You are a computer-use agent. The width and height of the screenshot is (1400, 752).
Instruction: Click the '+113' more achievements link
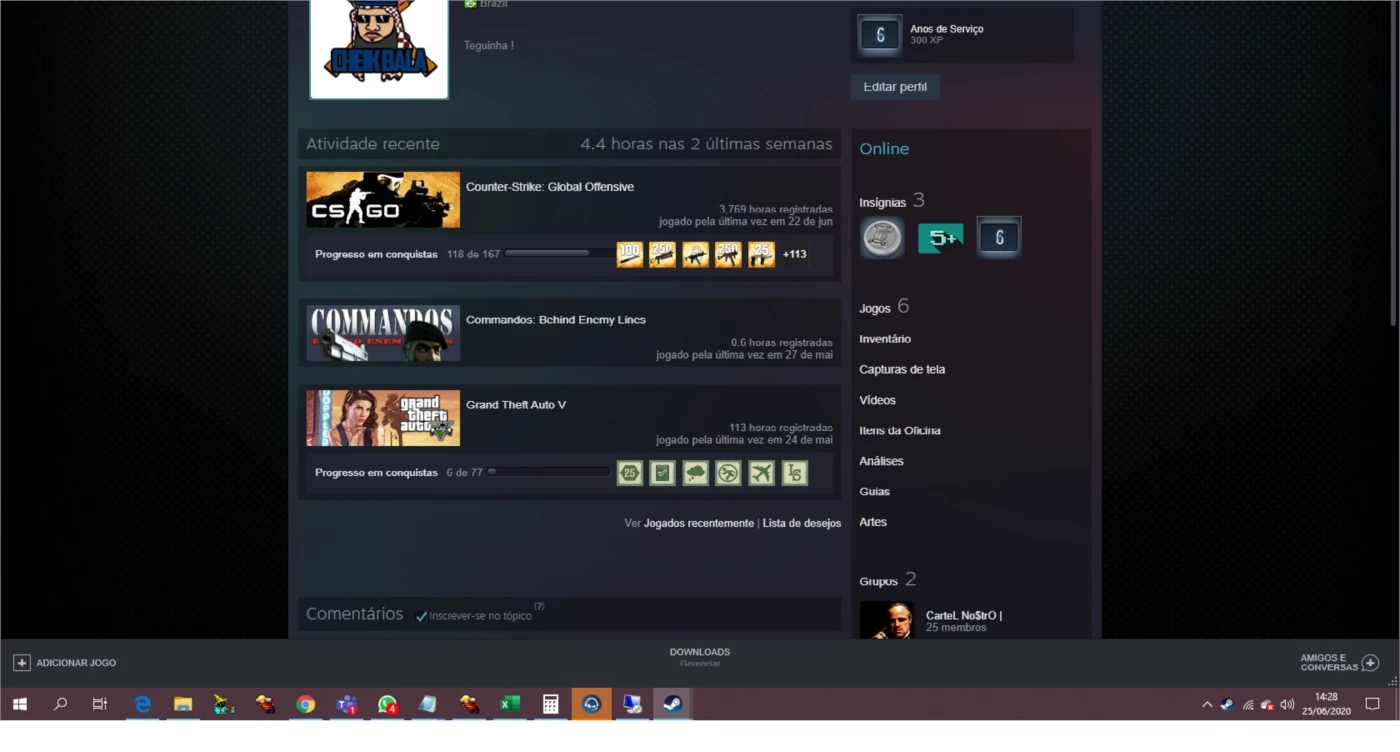tap(795, 254)
